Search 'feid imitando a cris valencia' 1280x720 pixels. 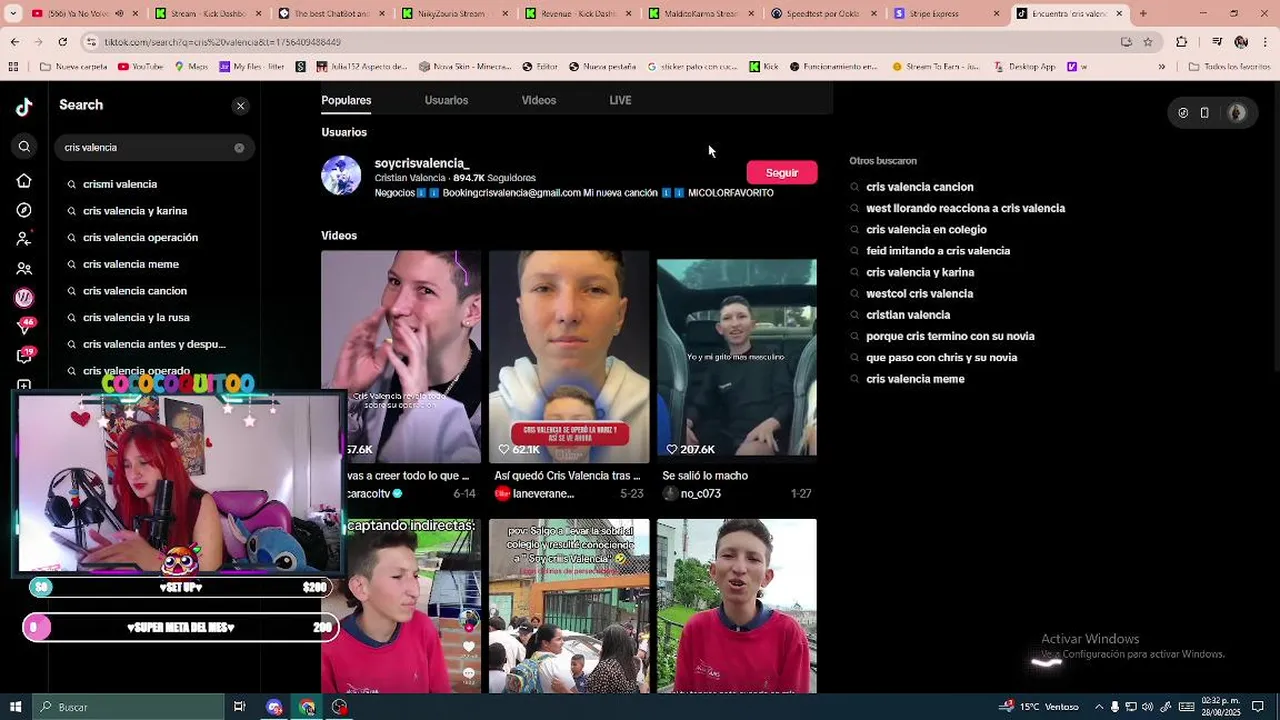[938, 251]
